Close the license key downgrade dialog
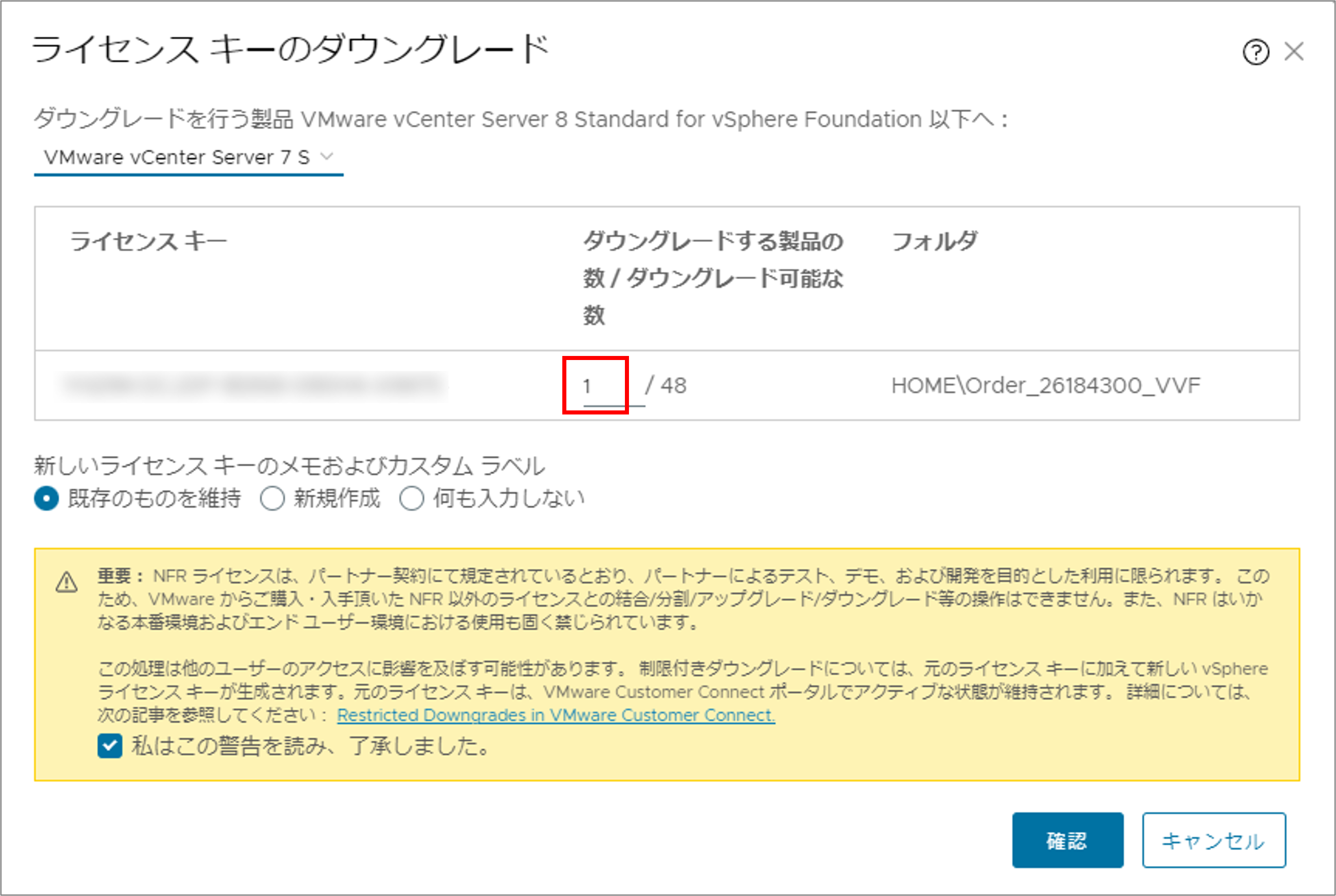 click(1294, 52)
